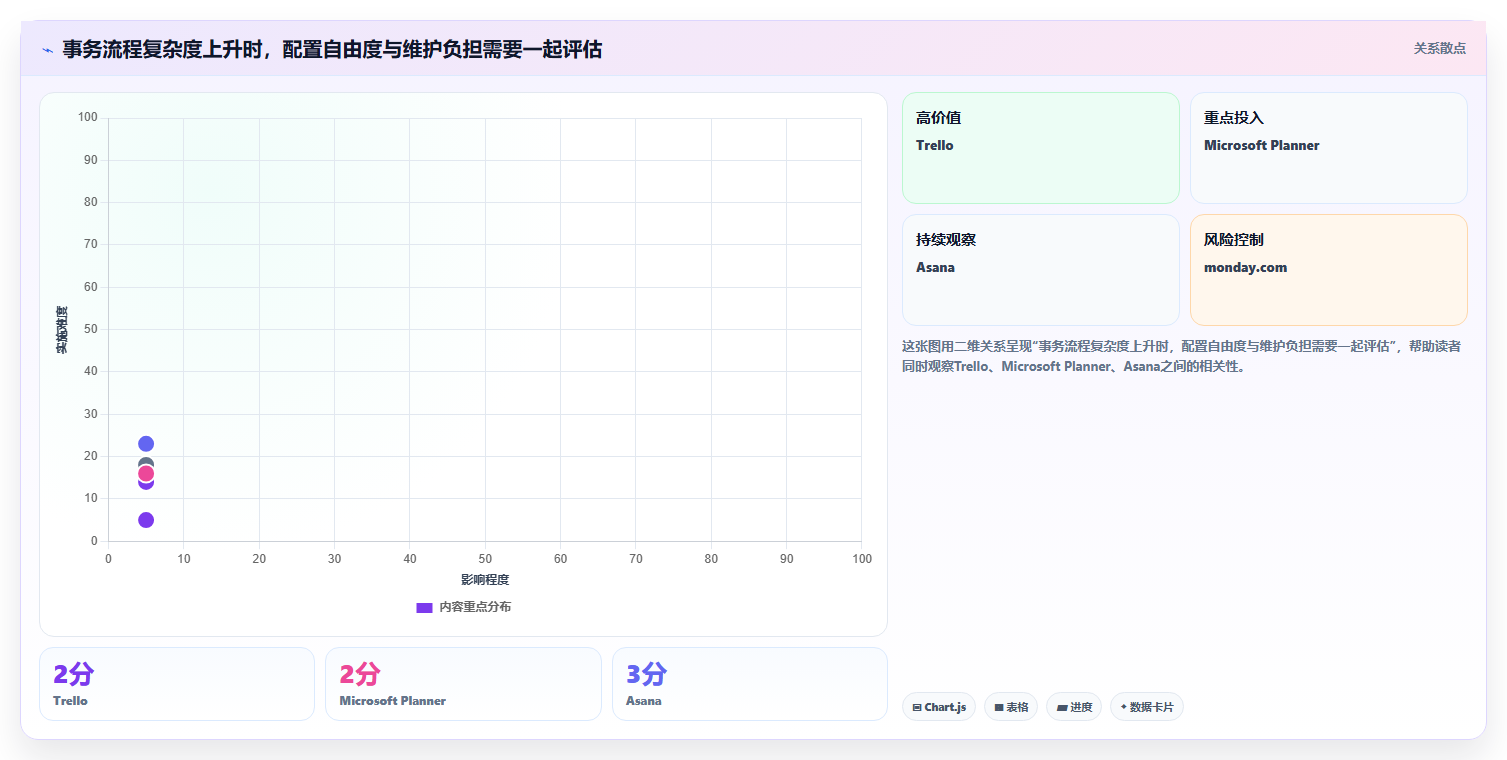Viewport: 1507px width, 760px height.
Task: Select the pink scatter point near 16
Action: coord(146,474)
